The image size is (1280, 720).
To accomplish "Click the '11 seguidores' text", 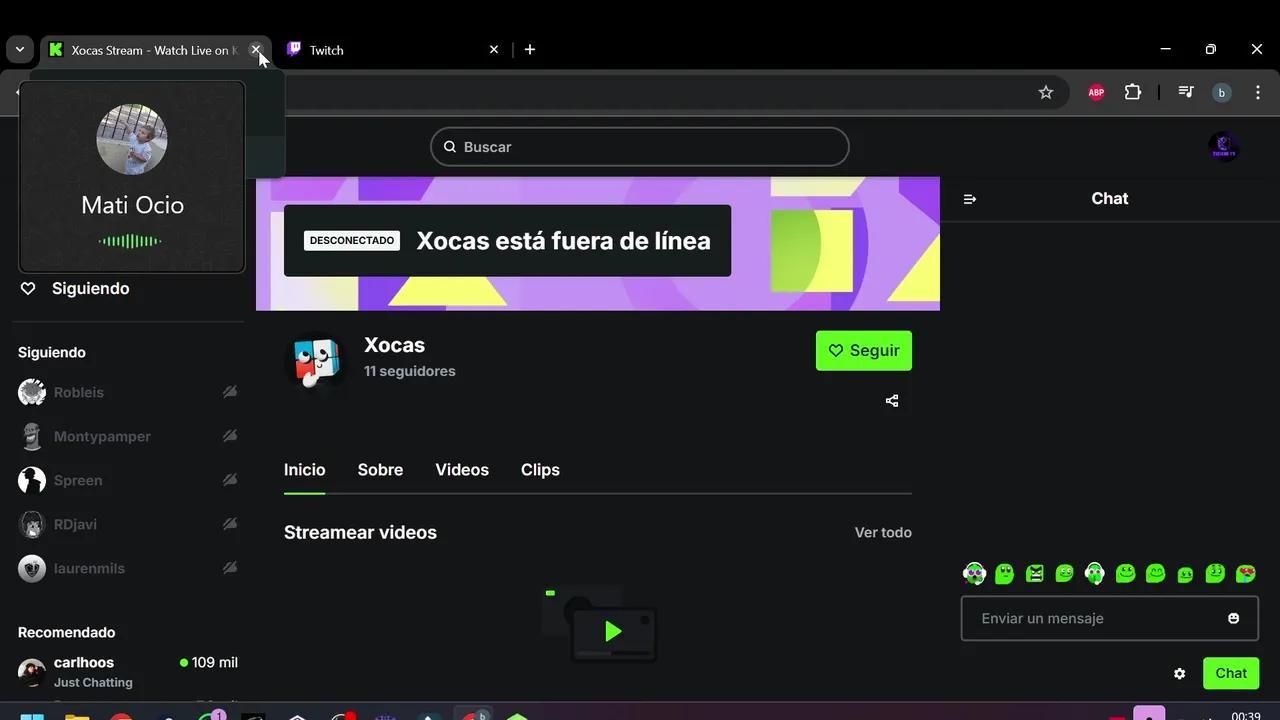I will pos(410,371).
